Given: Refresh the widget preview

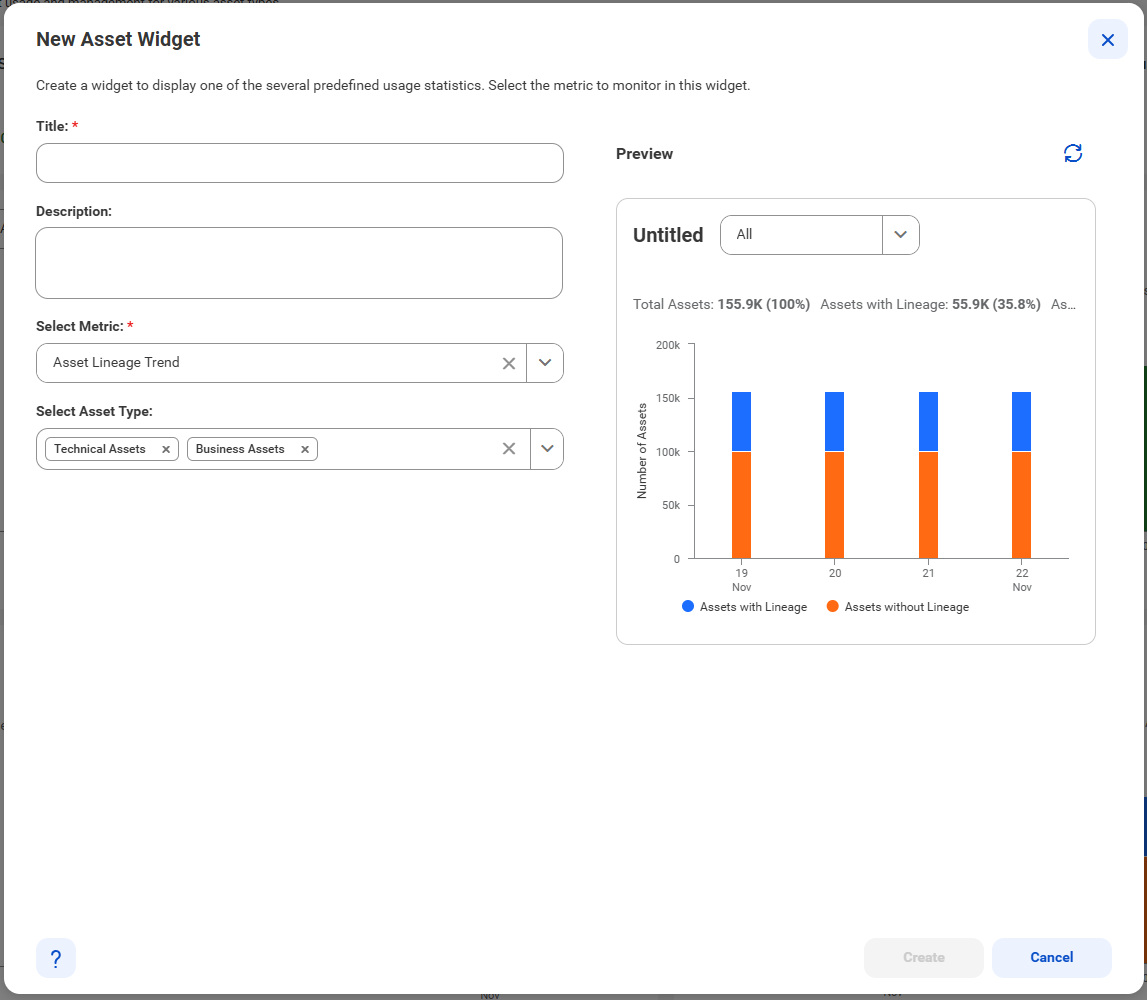Looking at the screenshot, I should (1072, 153).
